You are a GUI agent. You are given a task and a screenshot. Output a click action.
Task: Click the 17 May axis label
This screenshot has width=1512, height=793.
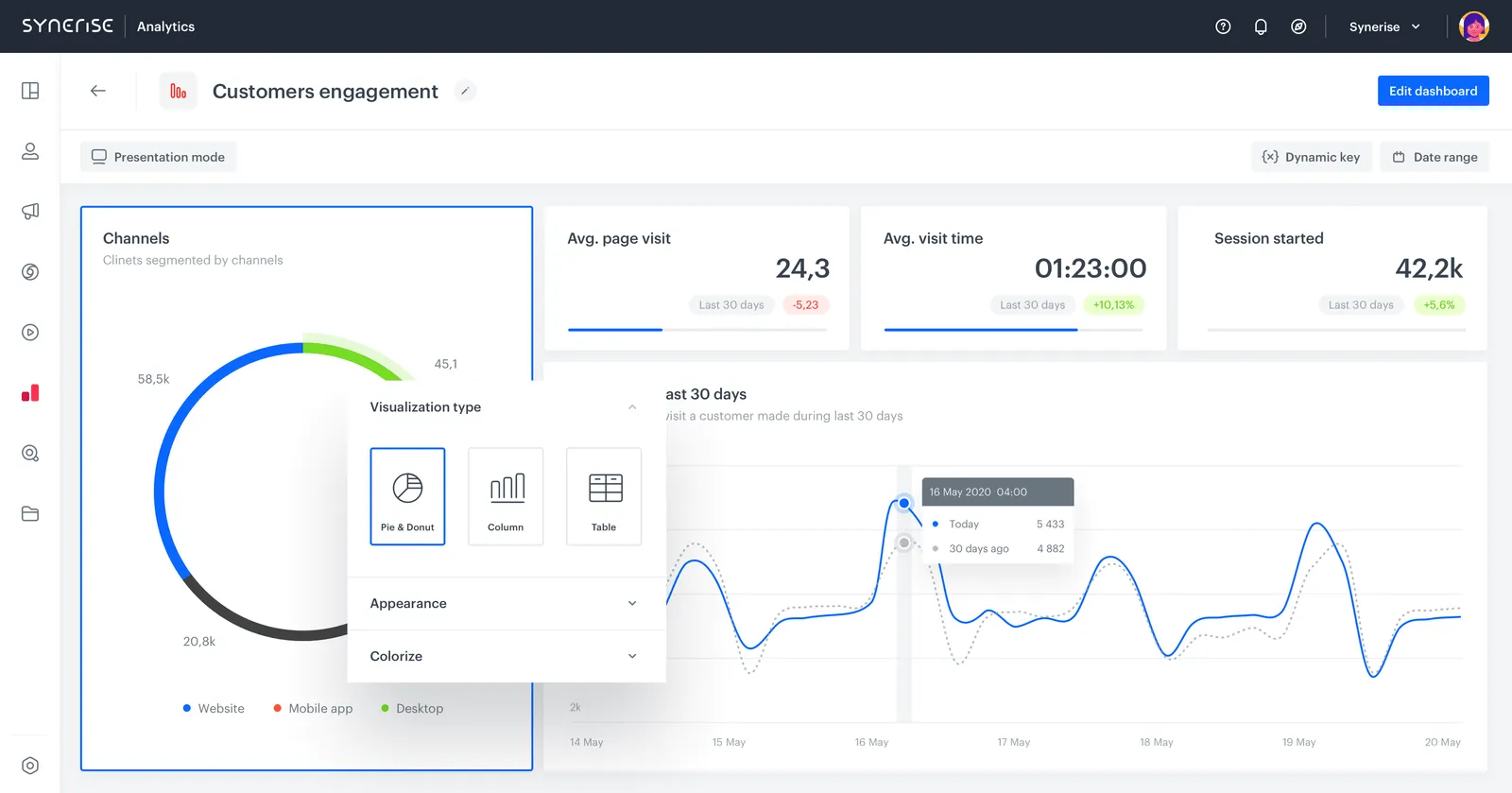click(x=1014, y=742)
